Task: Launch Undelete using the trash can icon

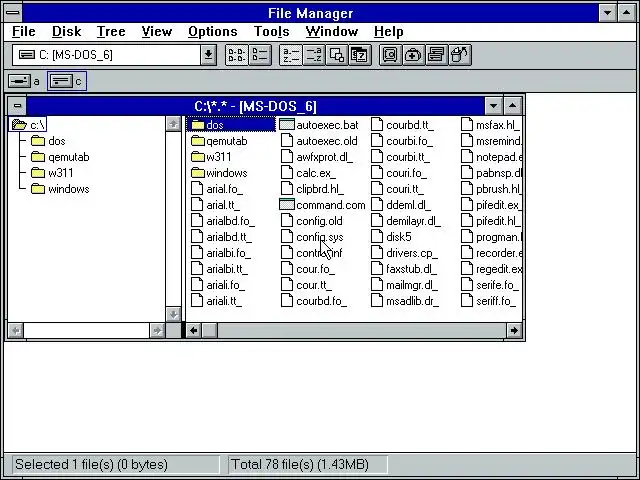Action: coord(460,55)
